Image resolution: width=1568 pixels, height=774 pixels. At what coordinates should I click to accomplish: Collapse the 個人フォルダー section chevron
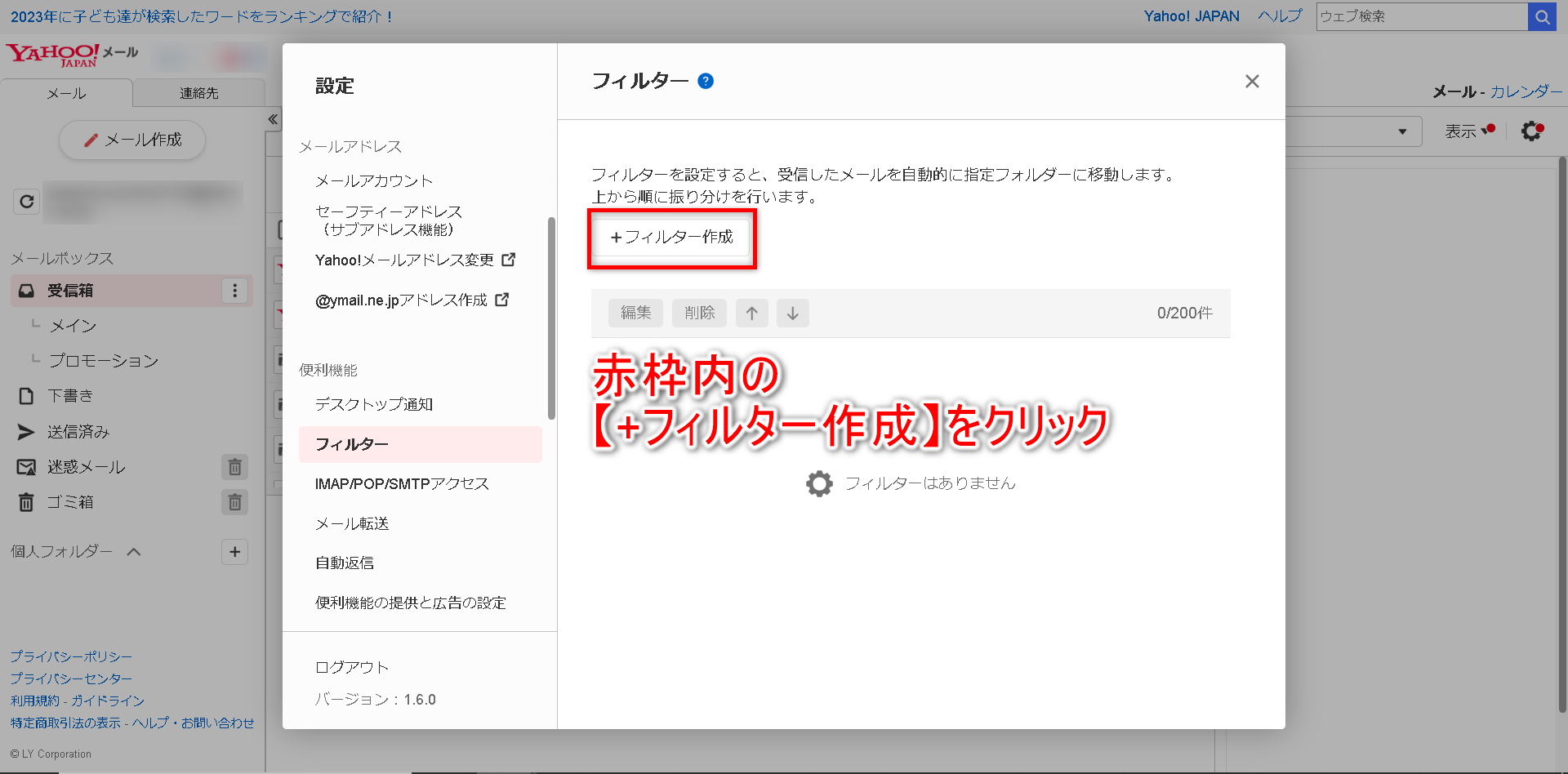pyautogui.click(x=134, y=552)
